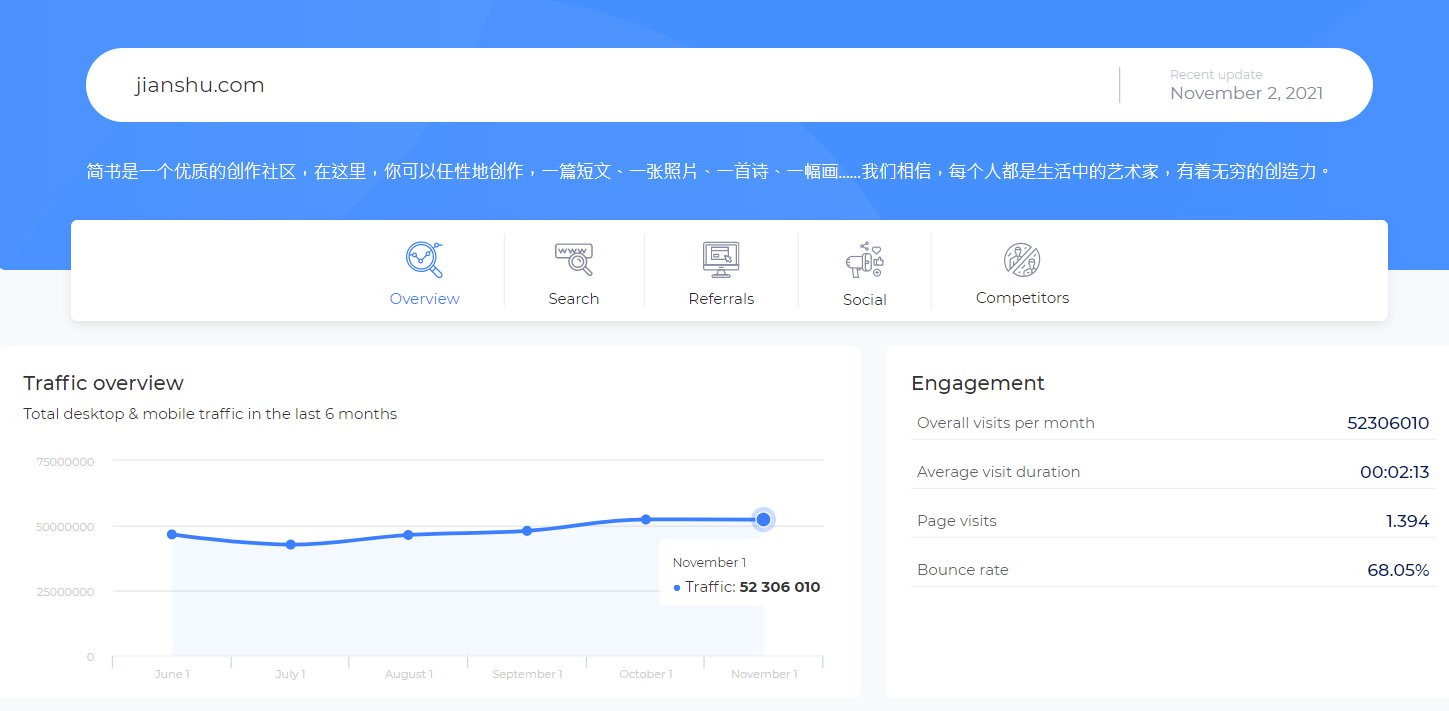Click the Competitors circular icon
Image resolution: width=1449 pixels, height=711 pixels.
[1022, 260]
